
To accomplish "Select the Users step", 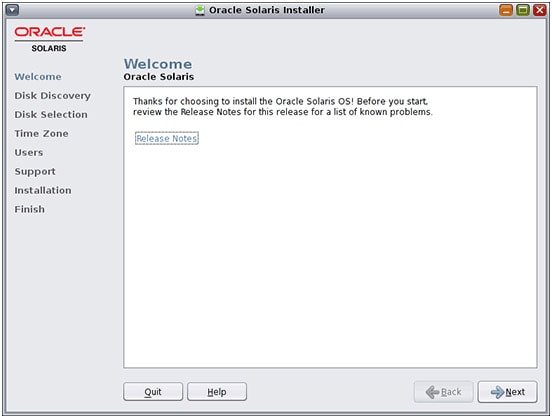I will tap(29, 153).
